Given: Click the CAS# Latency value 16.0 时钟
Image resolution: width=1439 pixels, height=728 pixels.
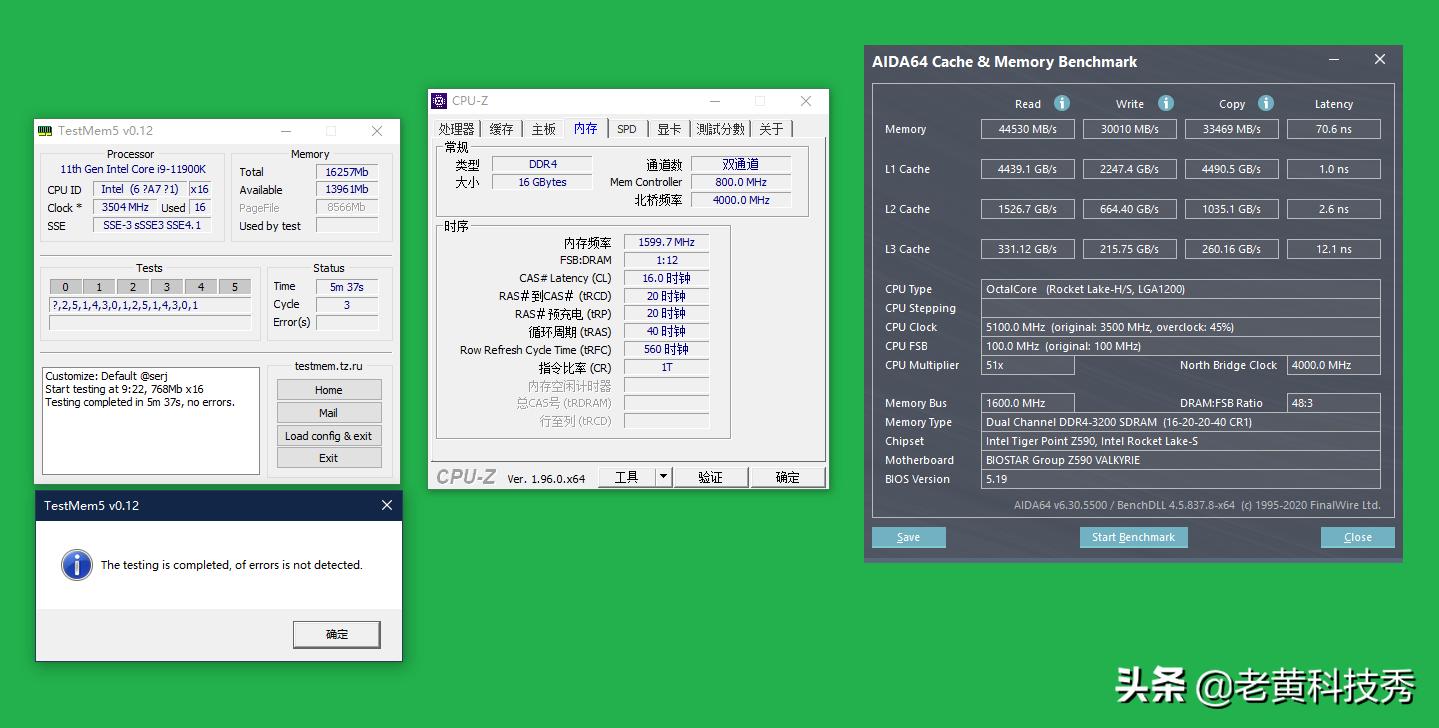Looking at the screenshot, I should tap(666, 278).
